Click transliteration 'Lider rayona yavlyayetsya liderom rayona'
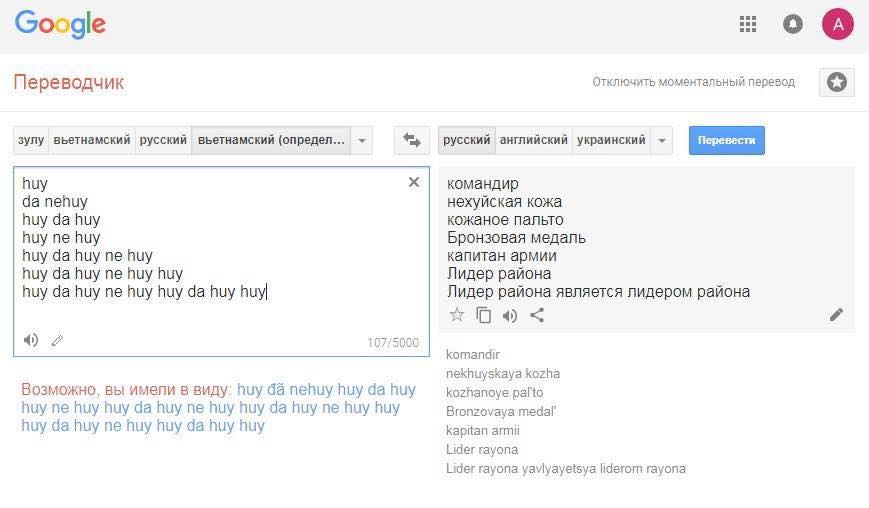The image size is (869, 508). point(566,469)
